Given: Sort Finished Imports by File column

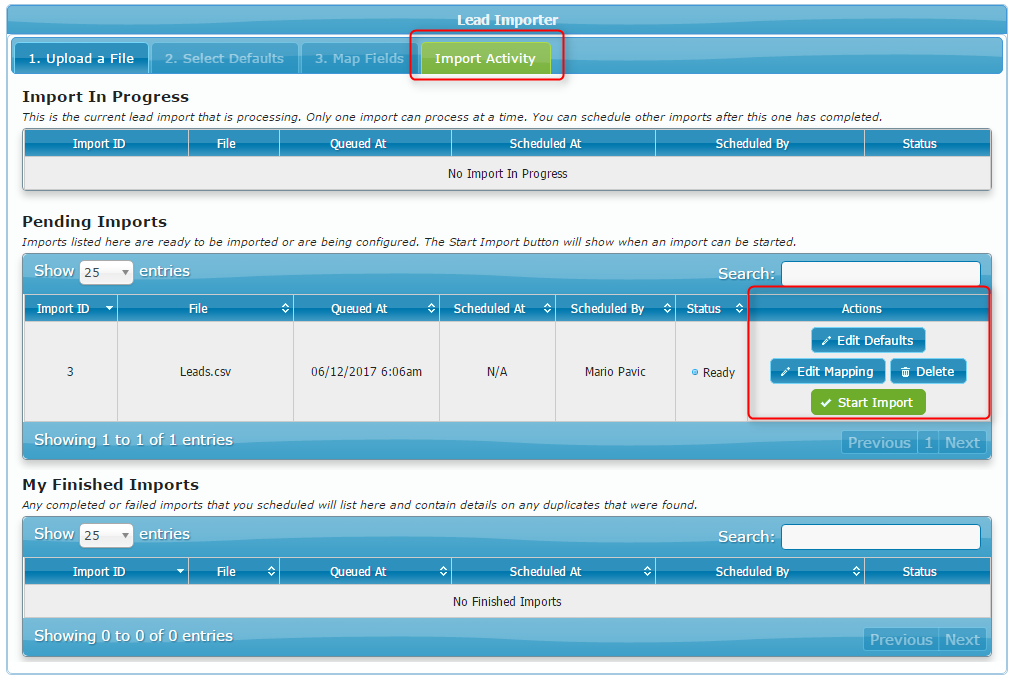Looking at the screenshot, I should [234, 571].
